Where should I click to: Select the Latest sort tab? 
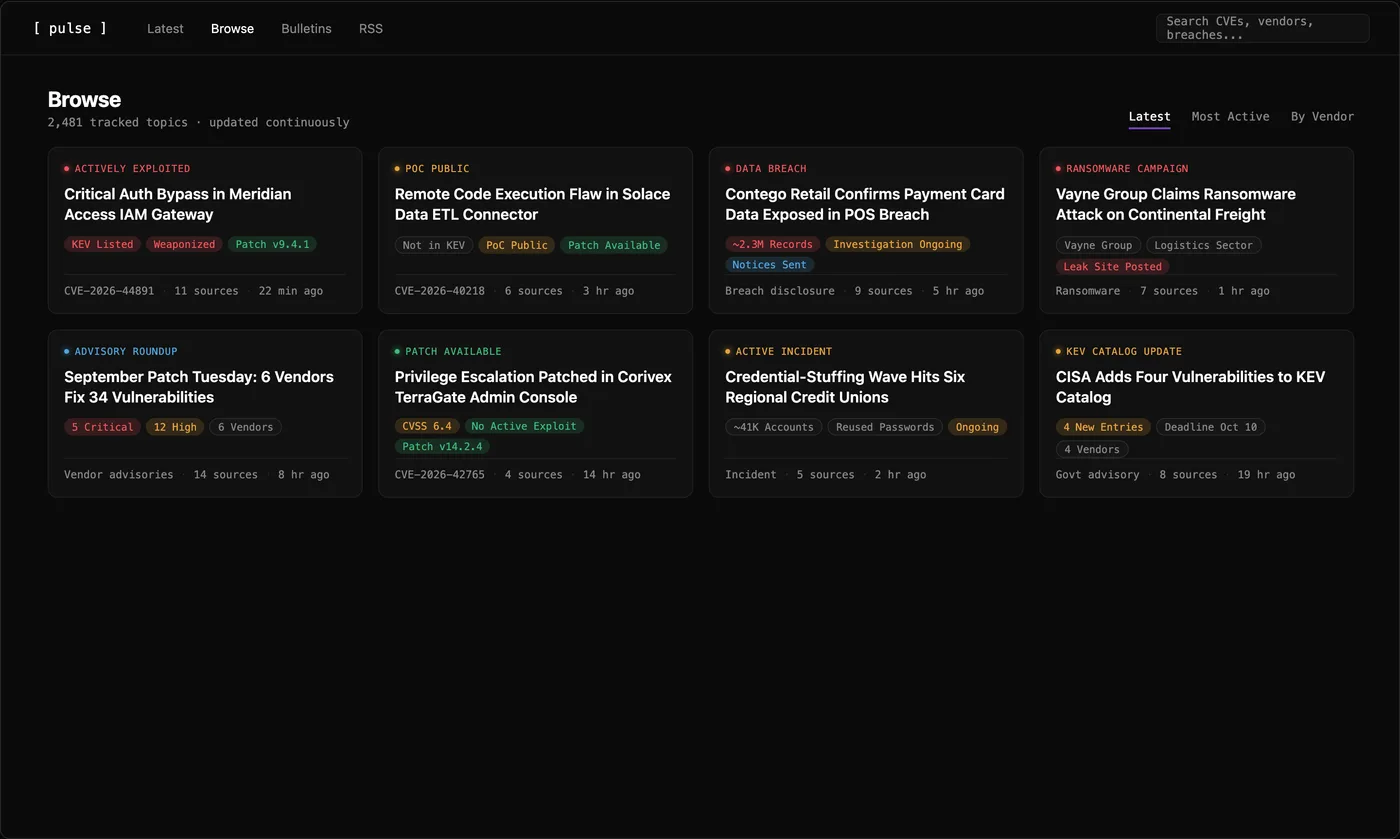pyautogui.click(x=1149, y=117)
